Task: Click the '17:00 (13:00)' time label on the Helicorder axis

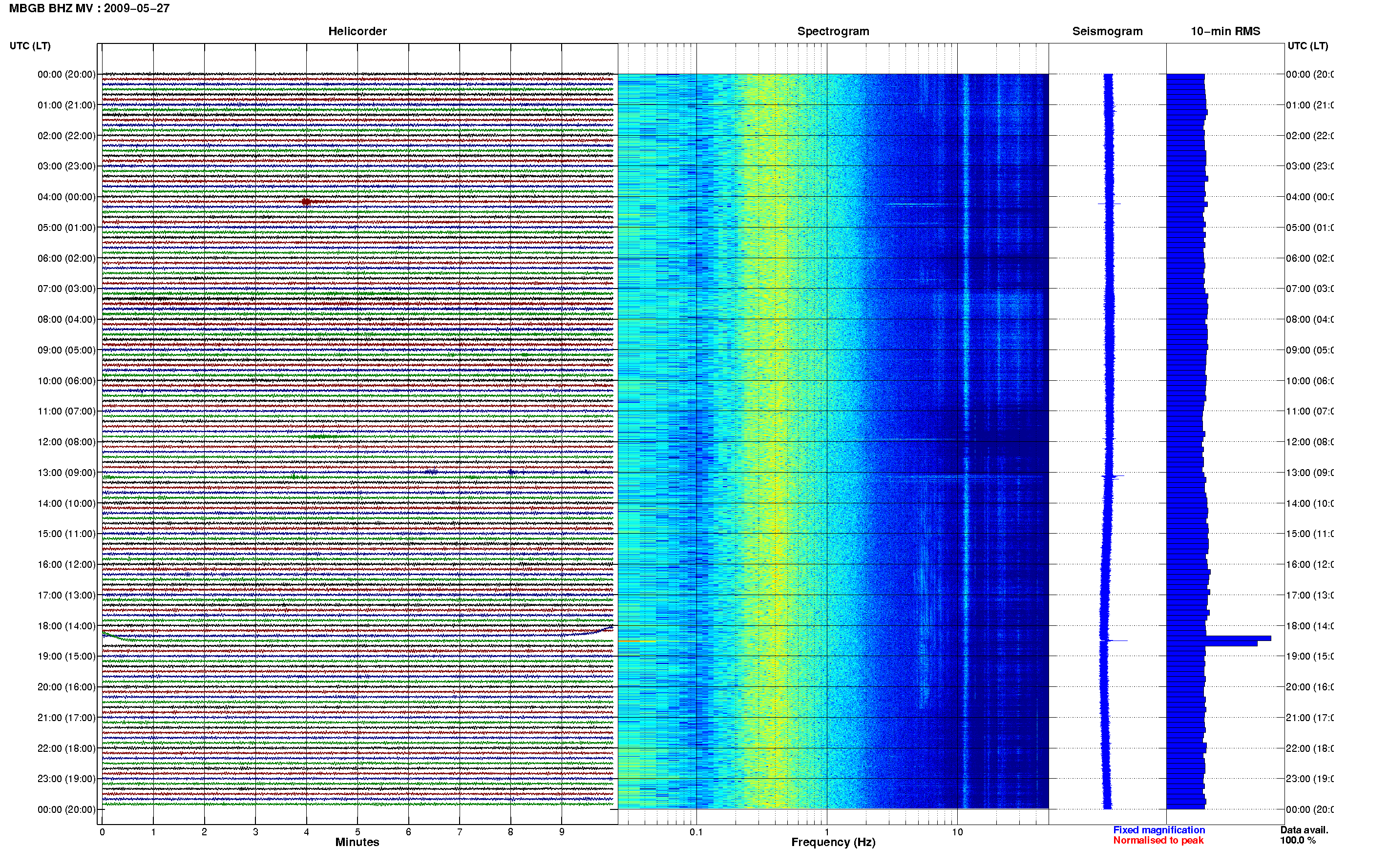Action: click(66, 595)
